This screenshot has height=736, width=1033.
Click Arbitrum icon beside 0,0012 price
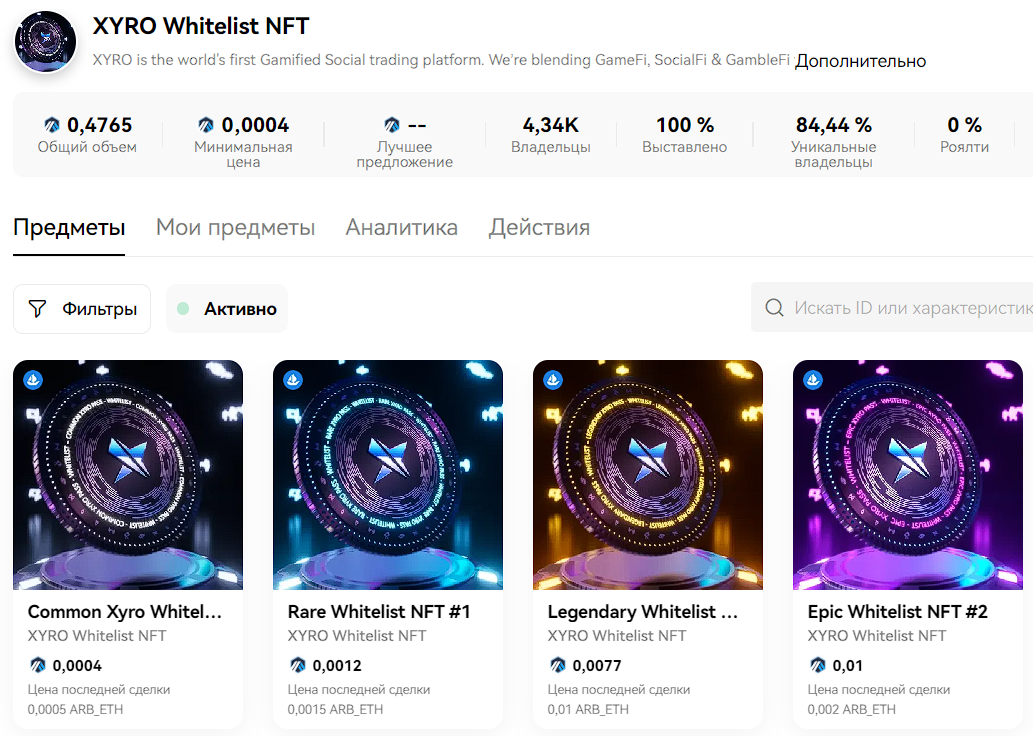(x=298, y=665)
